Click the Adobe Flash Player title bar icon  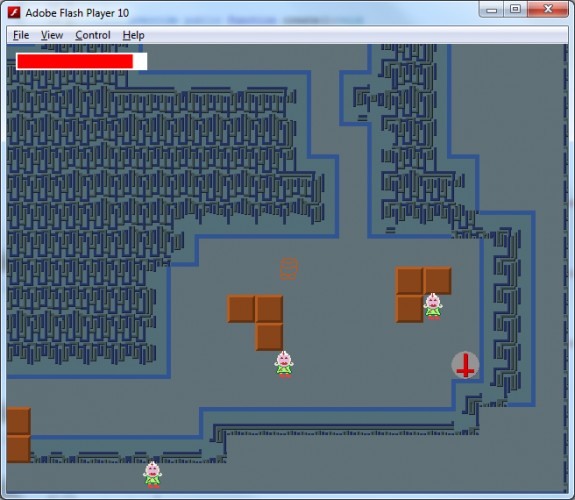click(x=14, y=13)
